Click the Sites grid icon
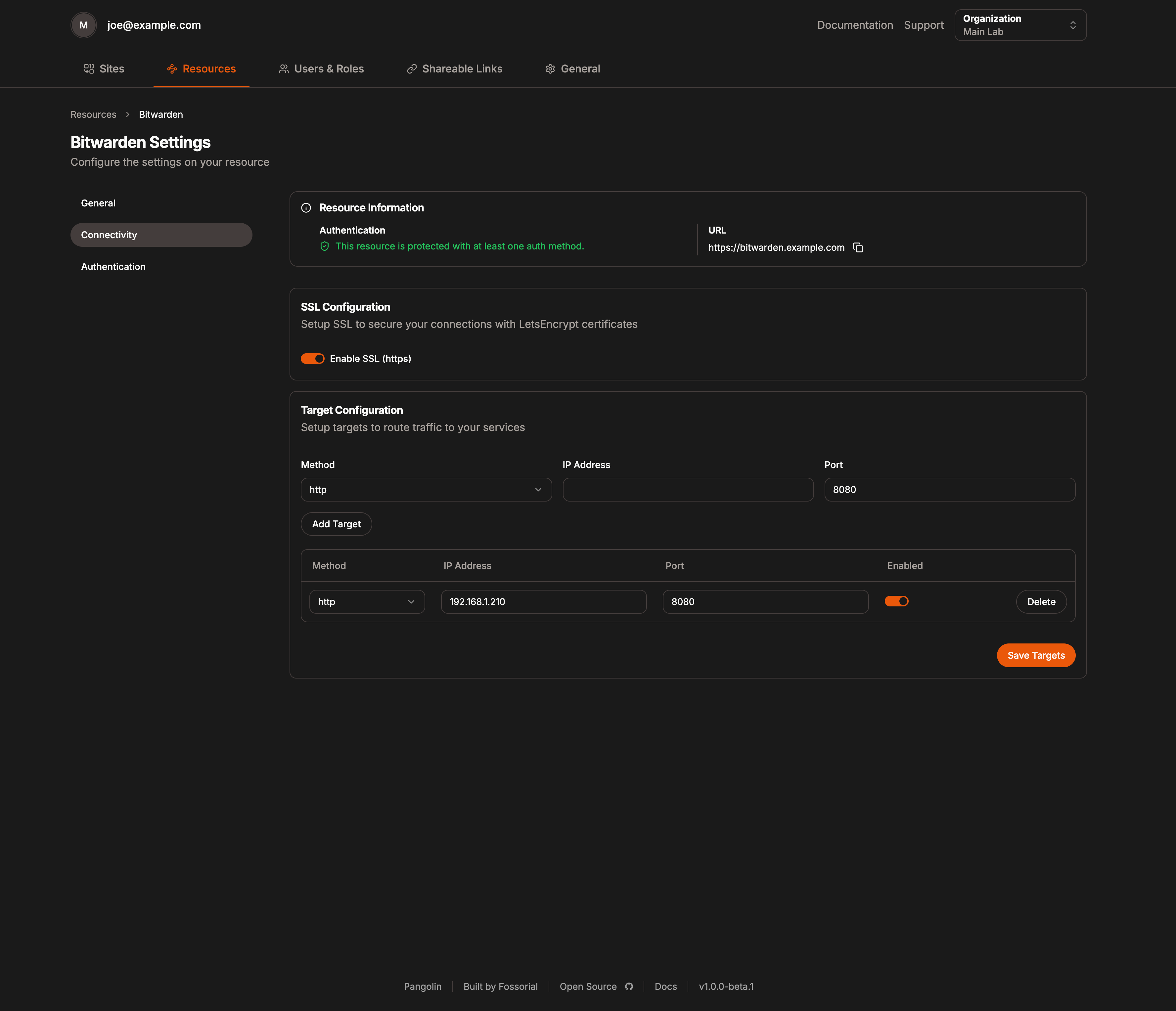 tap(89, 68)
